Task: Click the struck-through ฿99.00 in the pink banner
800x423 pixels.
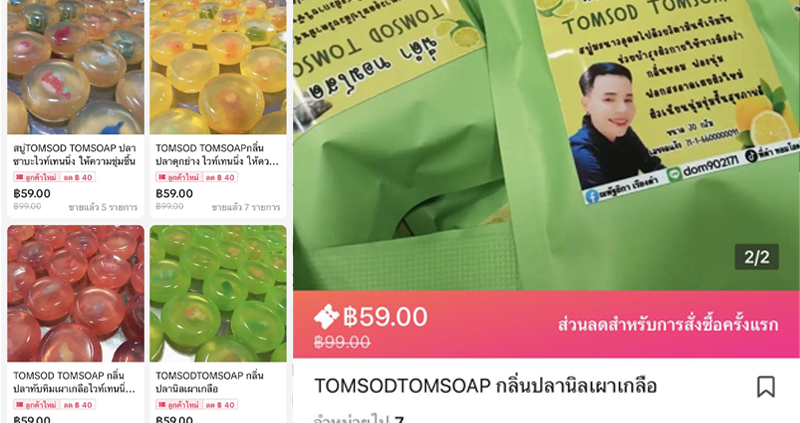Action: click(x=342, y=342)
